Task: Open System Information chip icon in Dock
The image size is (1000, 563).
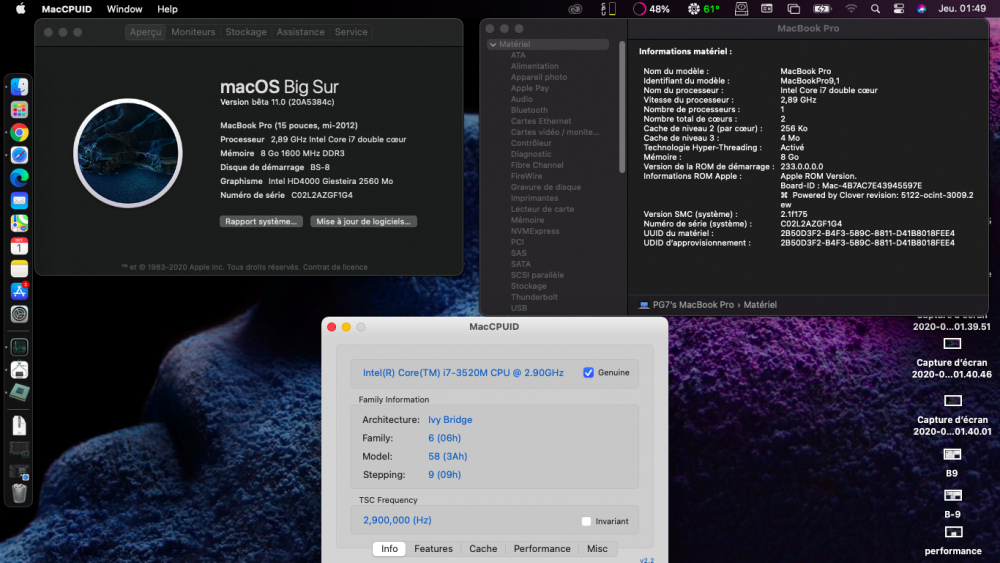Action: [x=19, y=392]
